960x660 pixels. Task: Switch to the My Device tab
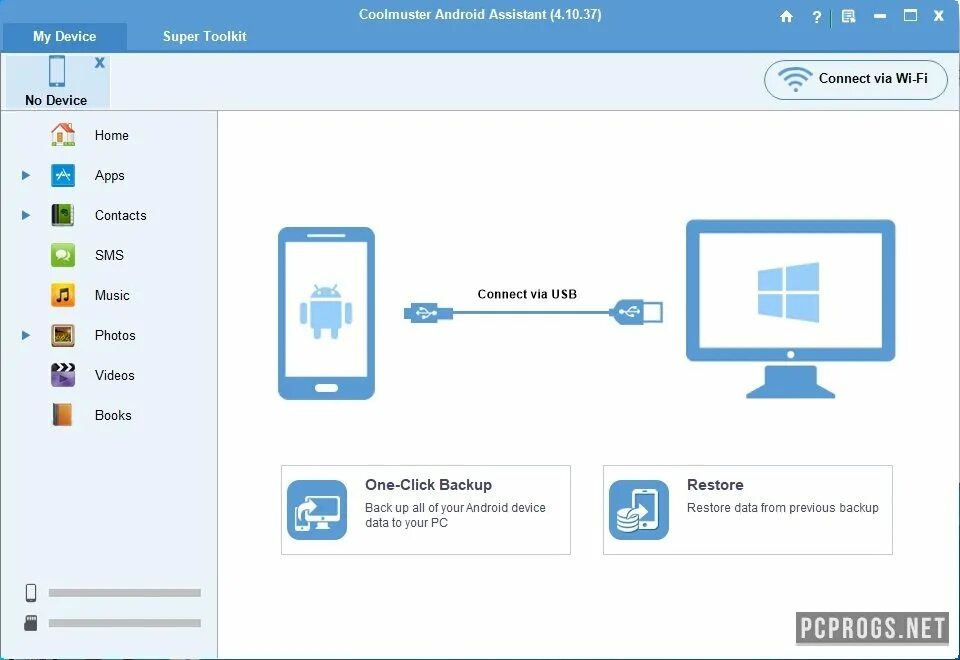click(x=64, y=37)
